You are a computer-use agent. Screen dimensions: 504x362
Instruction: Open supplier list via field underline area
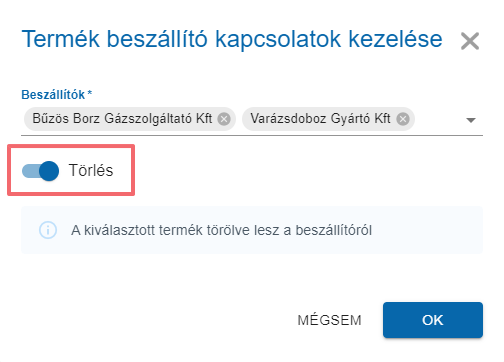252,134
